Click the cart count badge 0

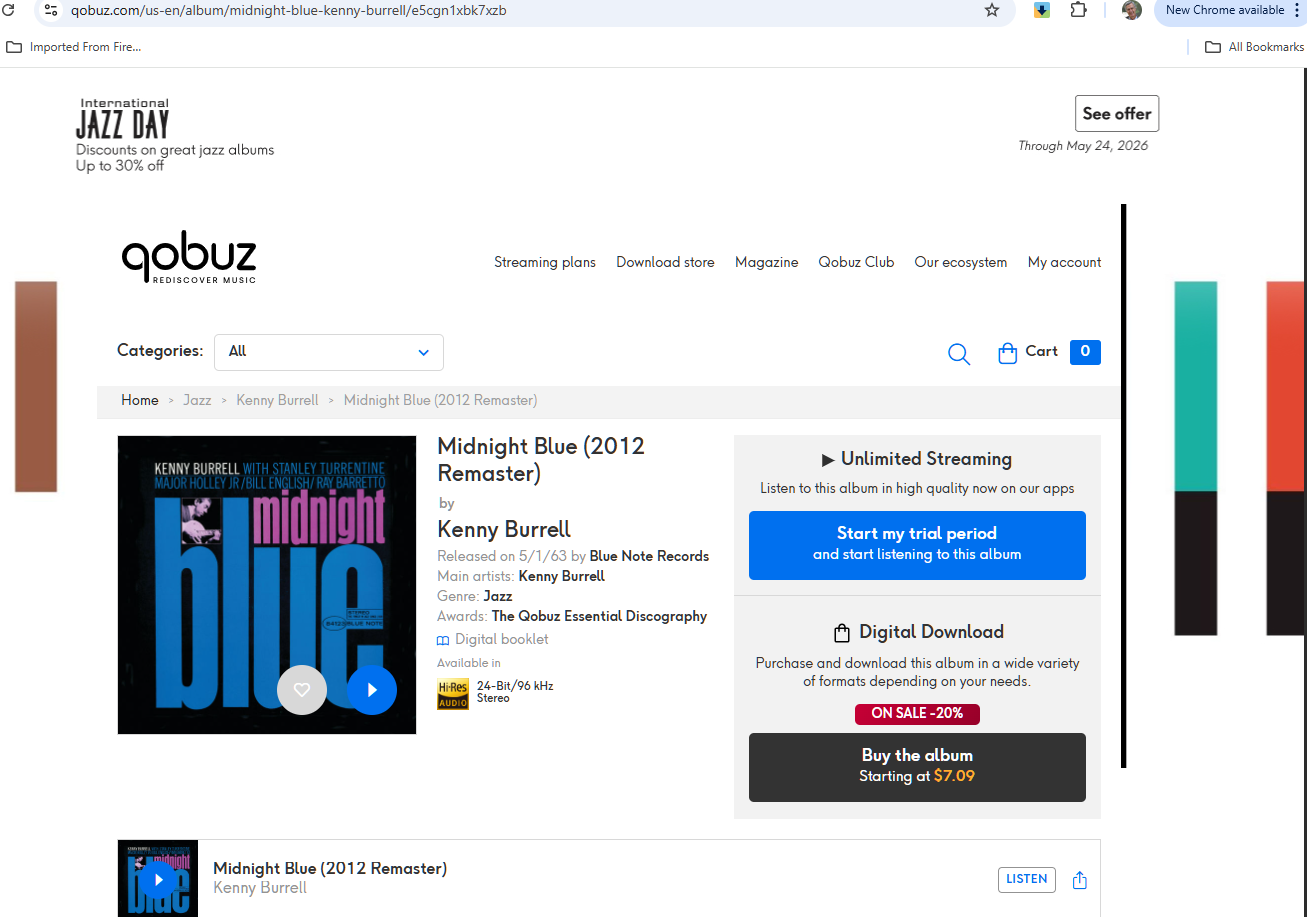click(x=1085, y=352)
